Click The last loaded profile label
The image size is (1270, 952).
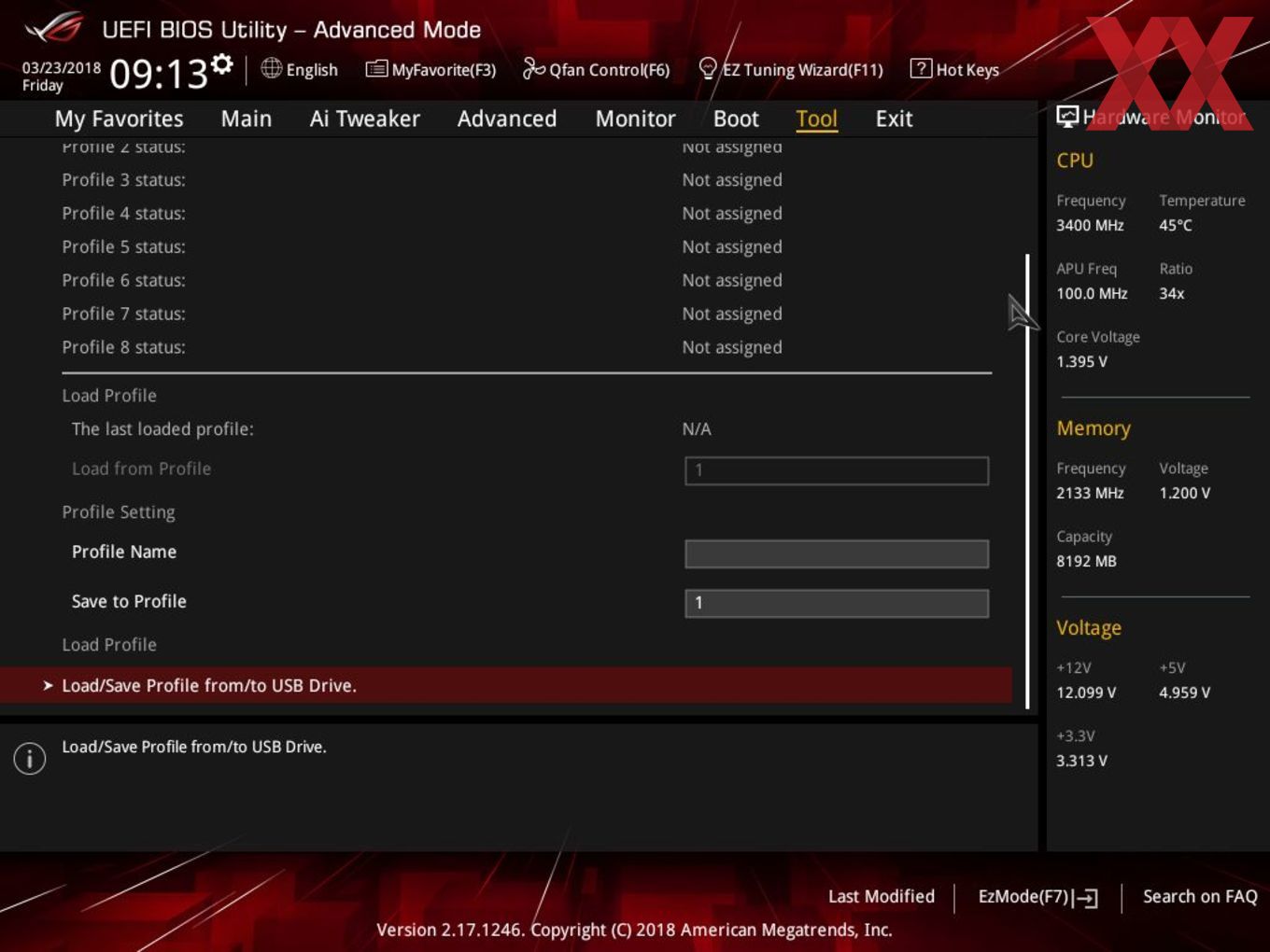click(162, 429)
